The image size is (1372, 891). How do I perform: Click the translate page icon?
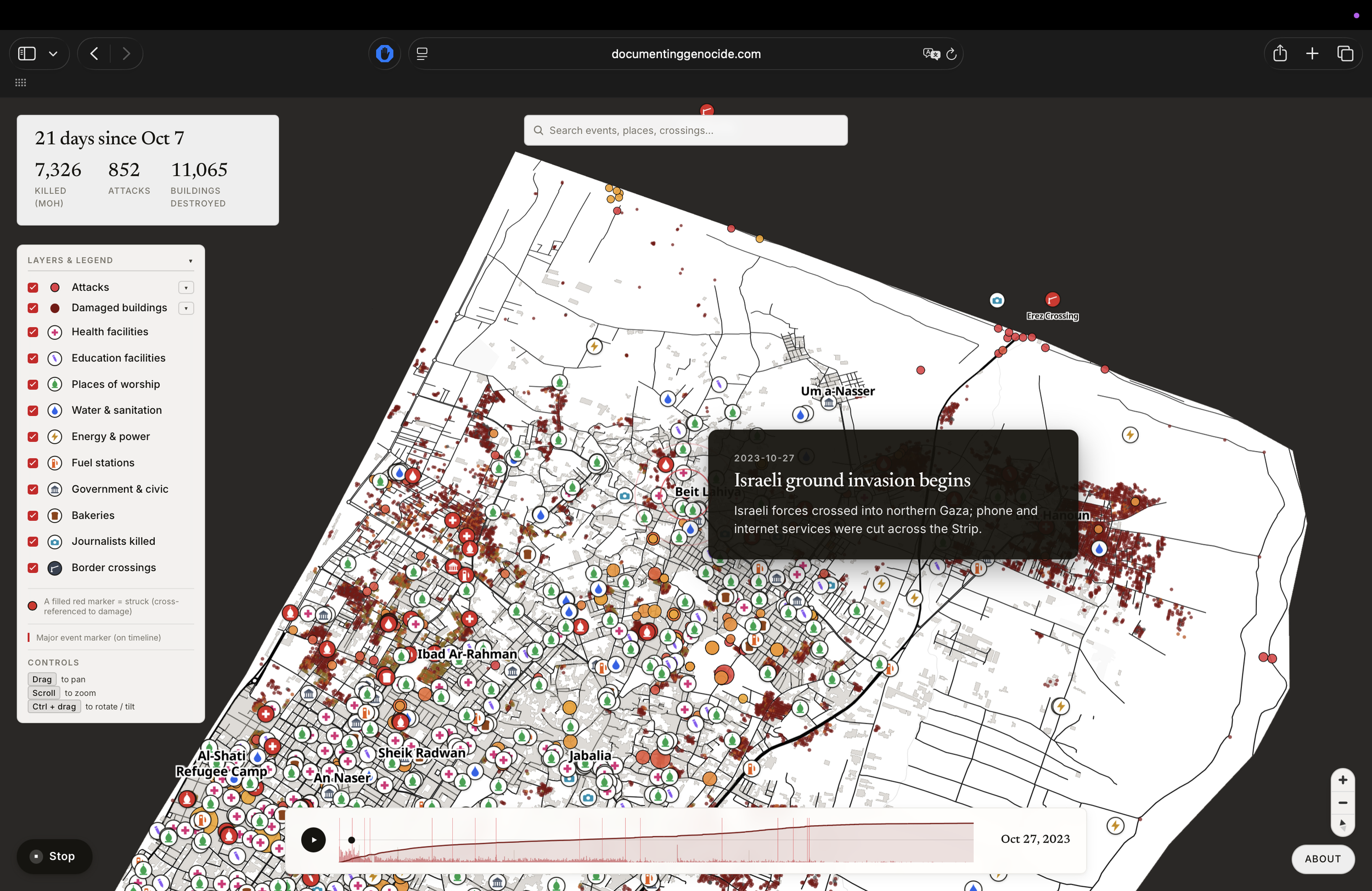pos(931,54)
